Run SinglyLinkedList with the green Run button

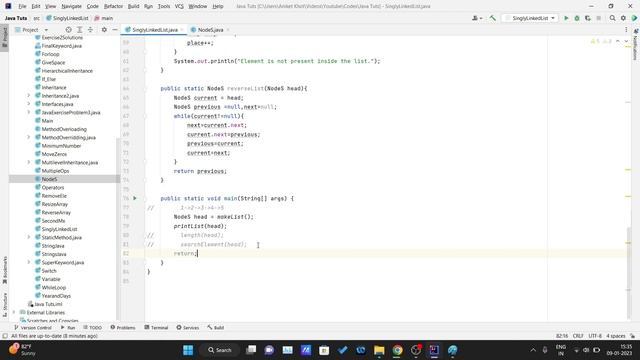(566, 18)
